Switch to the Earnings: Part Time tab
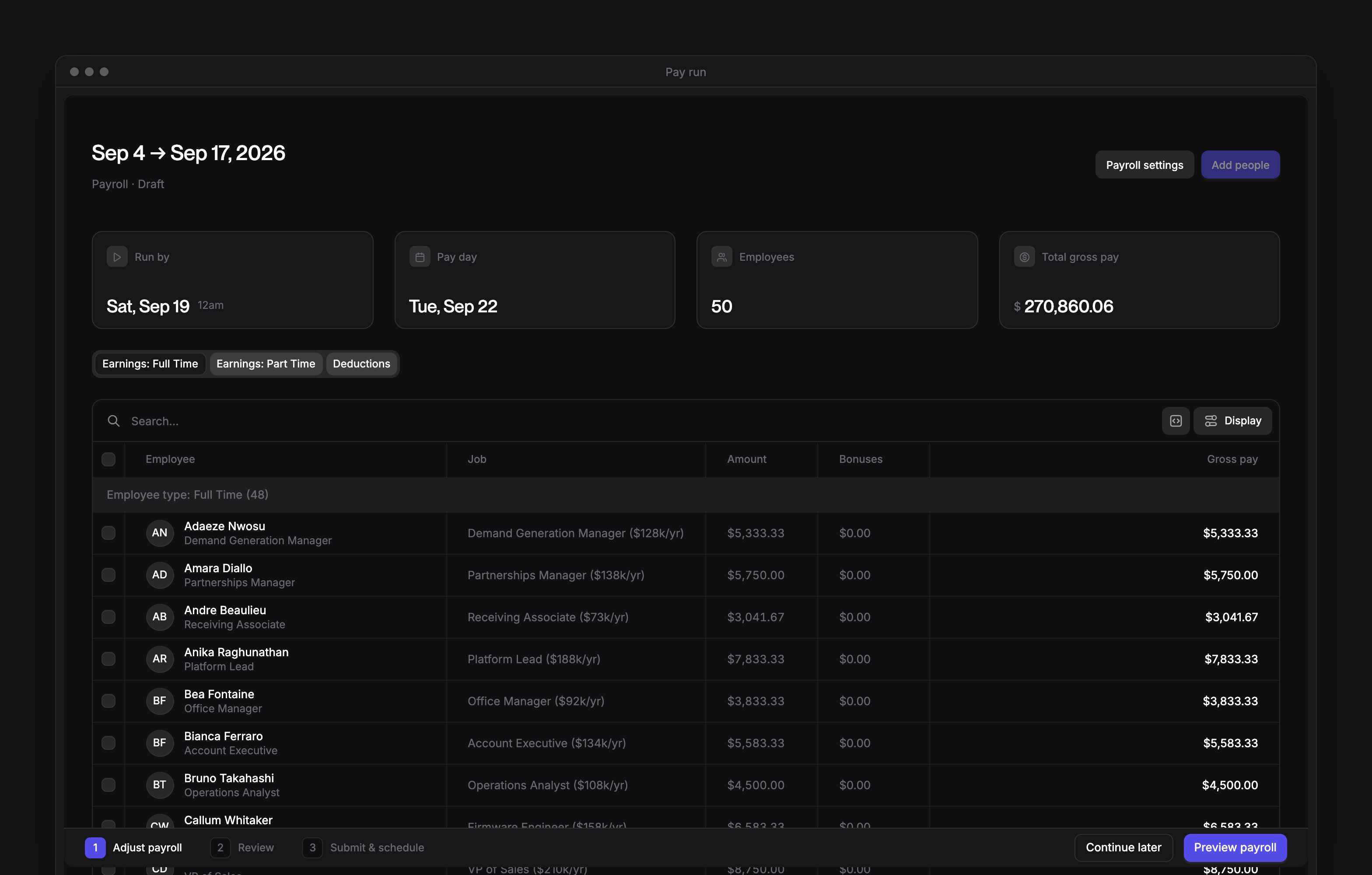The width and height of the screenshot is (1372, 875). point(266,364)
